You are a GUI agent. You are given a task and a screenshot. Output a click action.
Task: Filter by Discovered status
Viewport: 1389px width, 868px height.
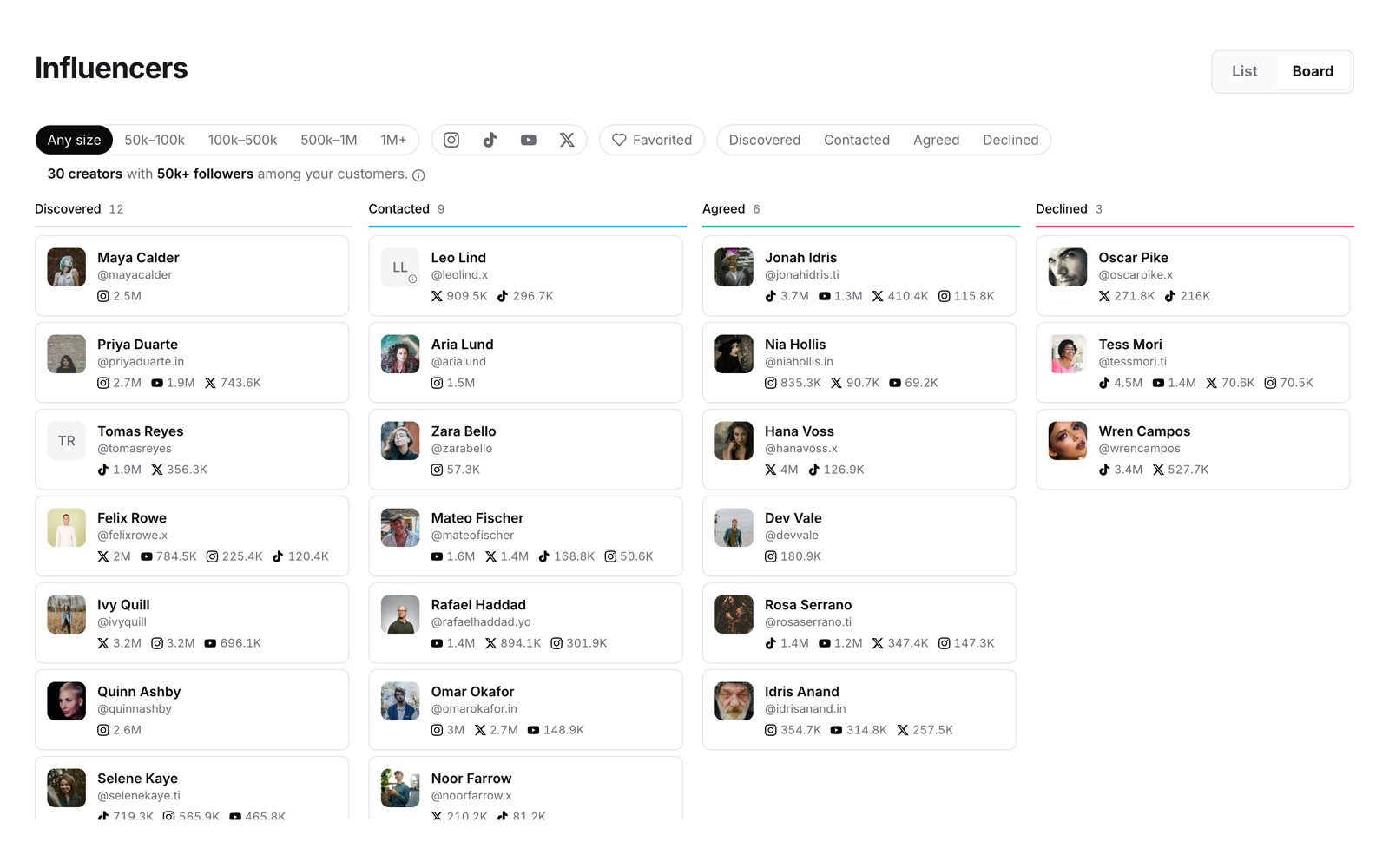[765, 140]
